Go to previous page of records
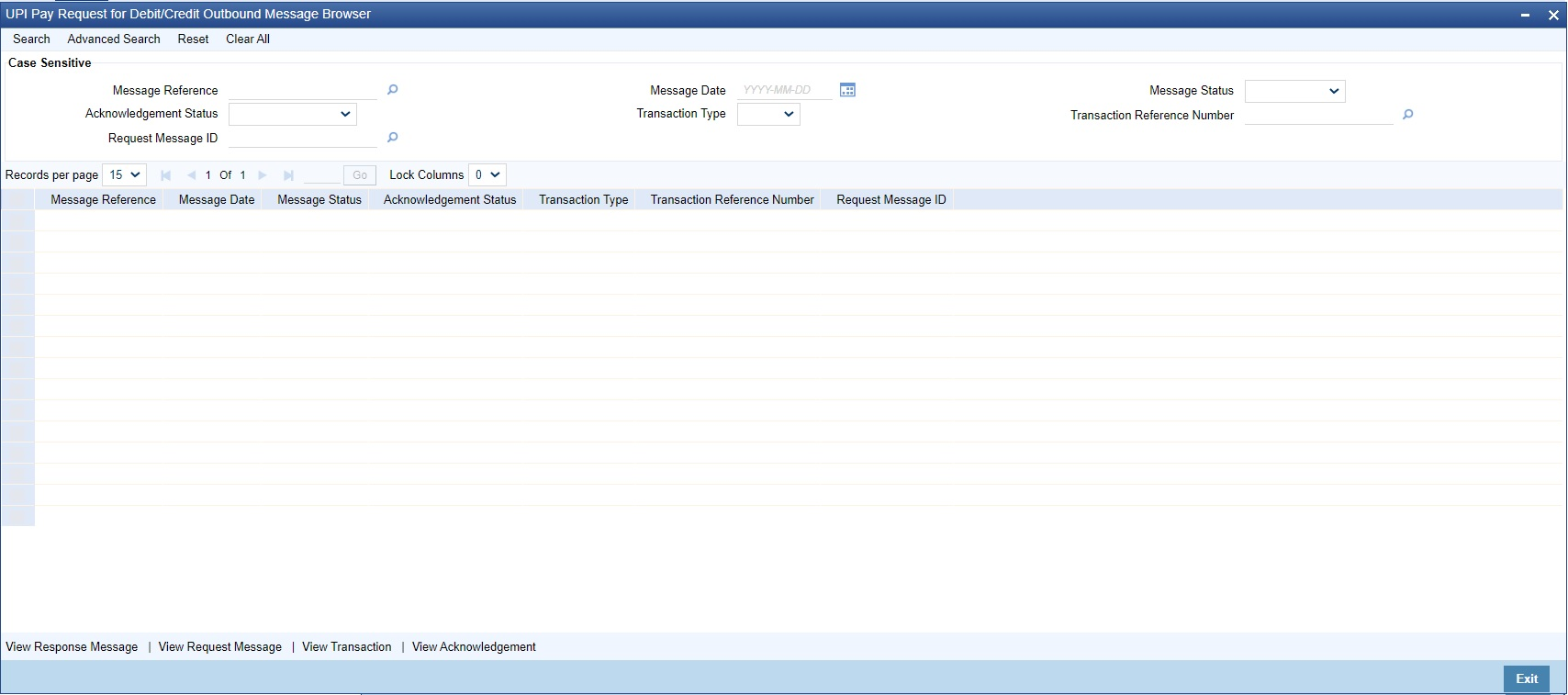1568x695 pixels. pyautogui.click(x=191, y=175)
